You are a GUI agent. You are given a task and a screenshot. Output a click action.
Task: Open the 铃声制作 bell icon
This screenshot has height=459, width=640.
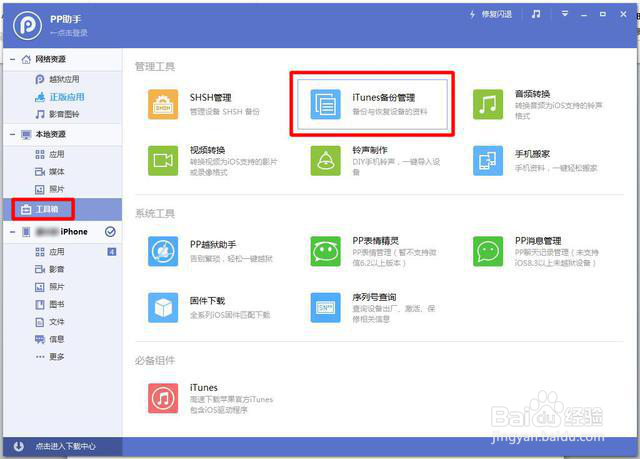325,161
